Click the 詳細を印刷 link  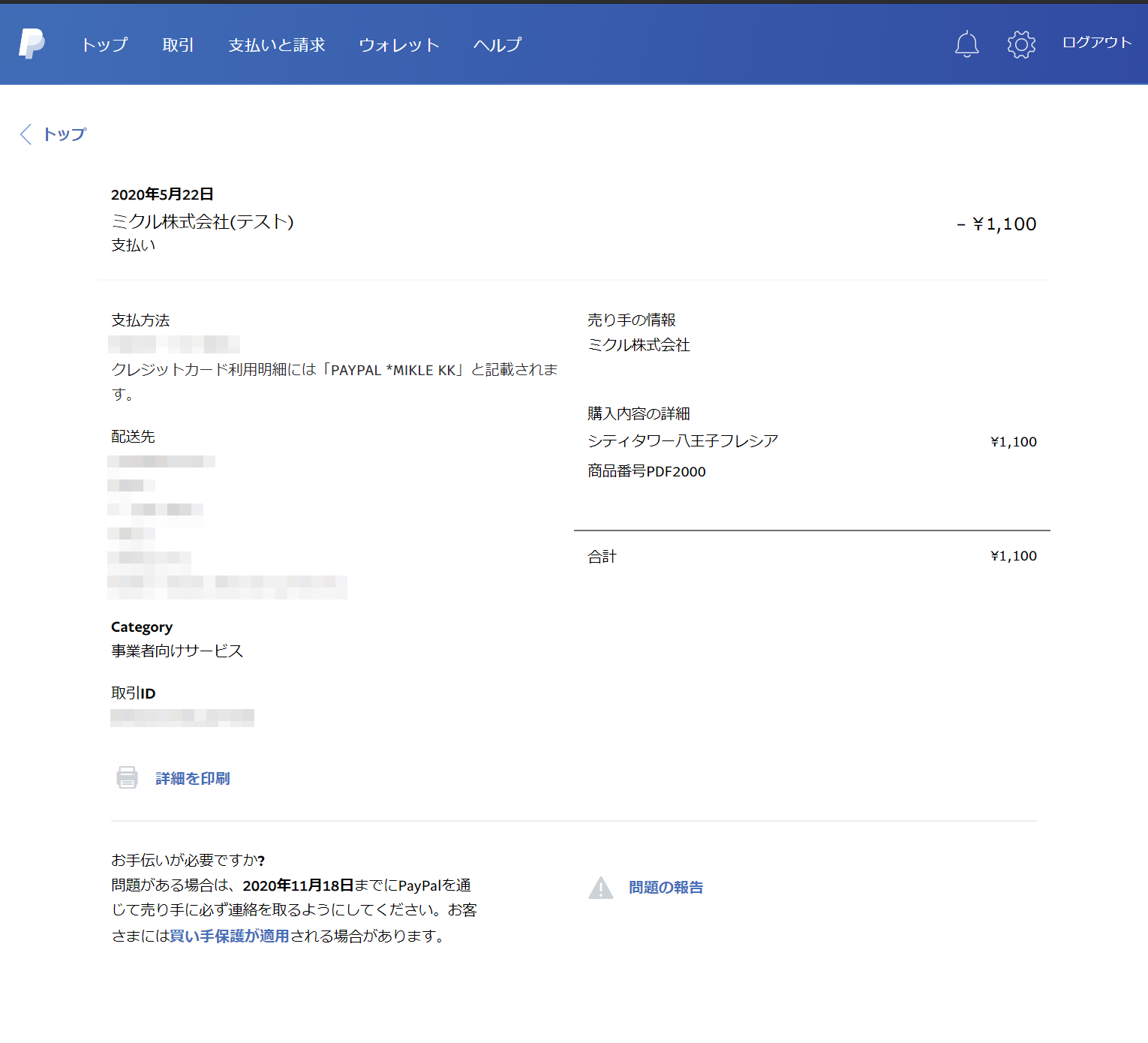pyautogui.click(x=192, y=778)
